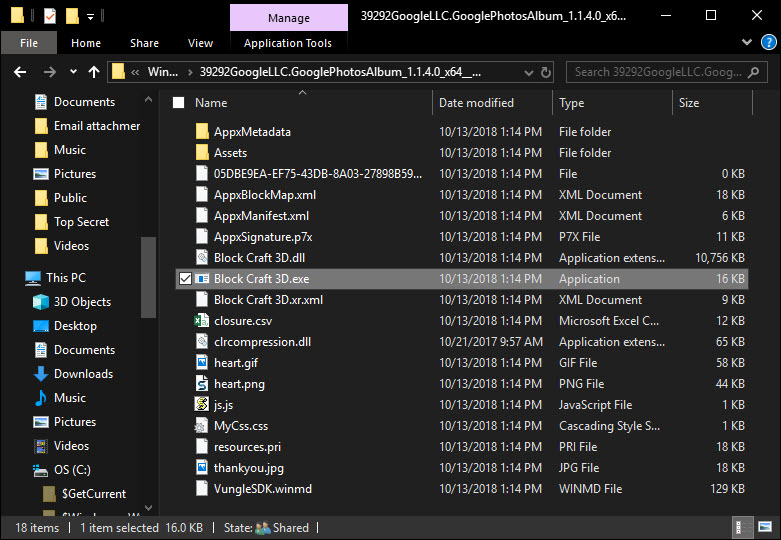Click the 3D Objects icon in sidebar
This screenshot has width=781, height=540.
click(41, 302)
